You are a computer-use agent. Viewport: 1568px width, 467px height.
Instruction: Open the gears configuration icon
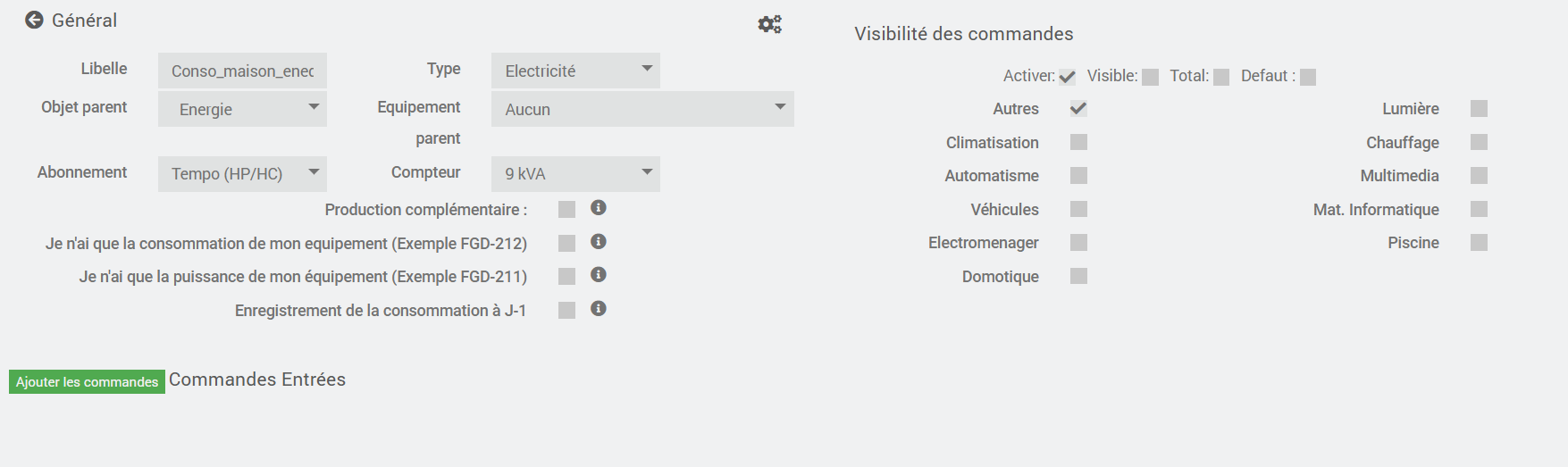tap(769, 24)
